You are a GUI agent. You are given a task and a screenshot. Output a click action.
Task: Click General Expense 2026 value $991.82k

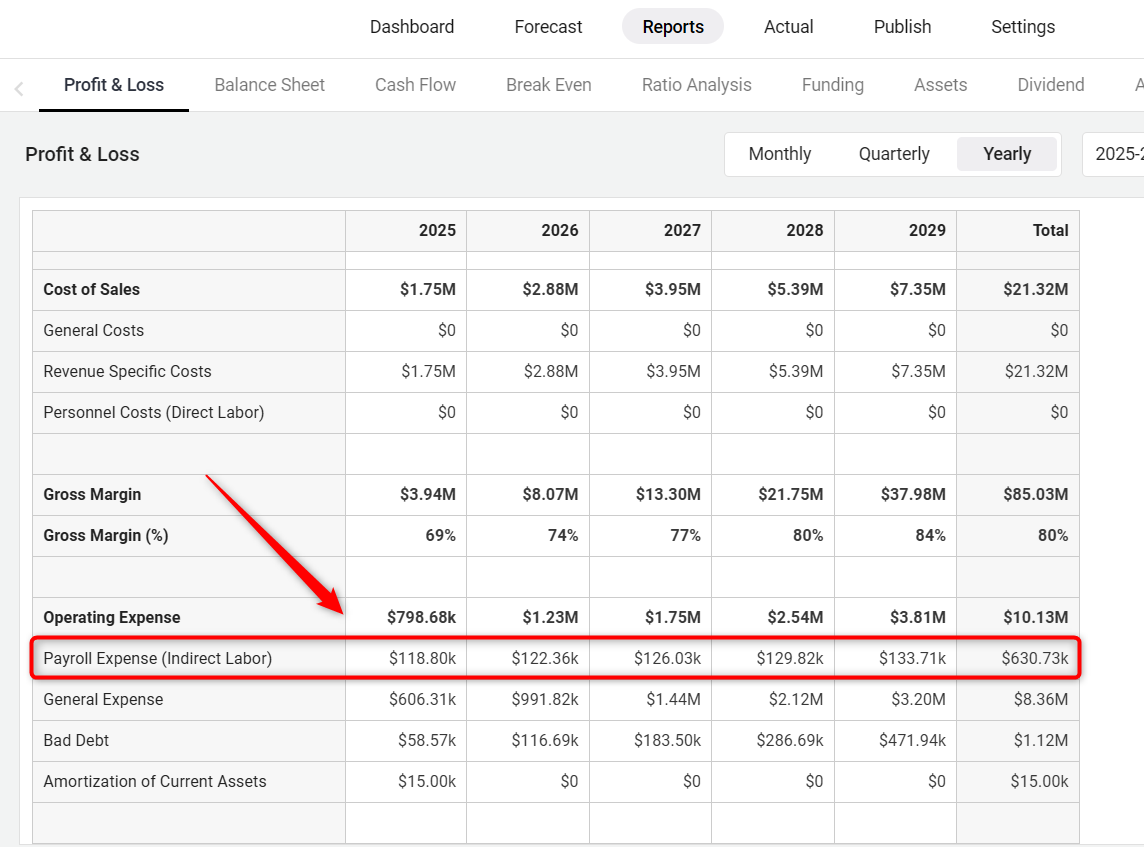point(544,700)
